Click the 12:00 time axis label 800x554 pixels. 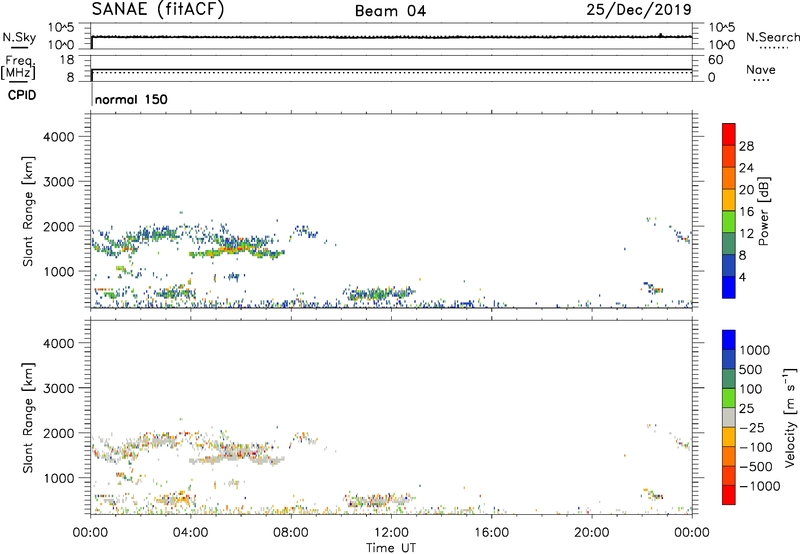point(391,532)
